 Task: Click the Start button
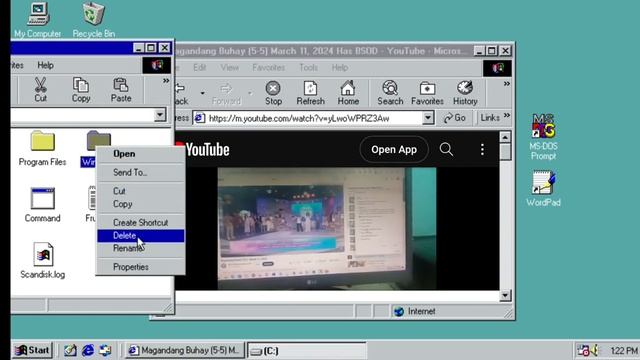point(33,350)
